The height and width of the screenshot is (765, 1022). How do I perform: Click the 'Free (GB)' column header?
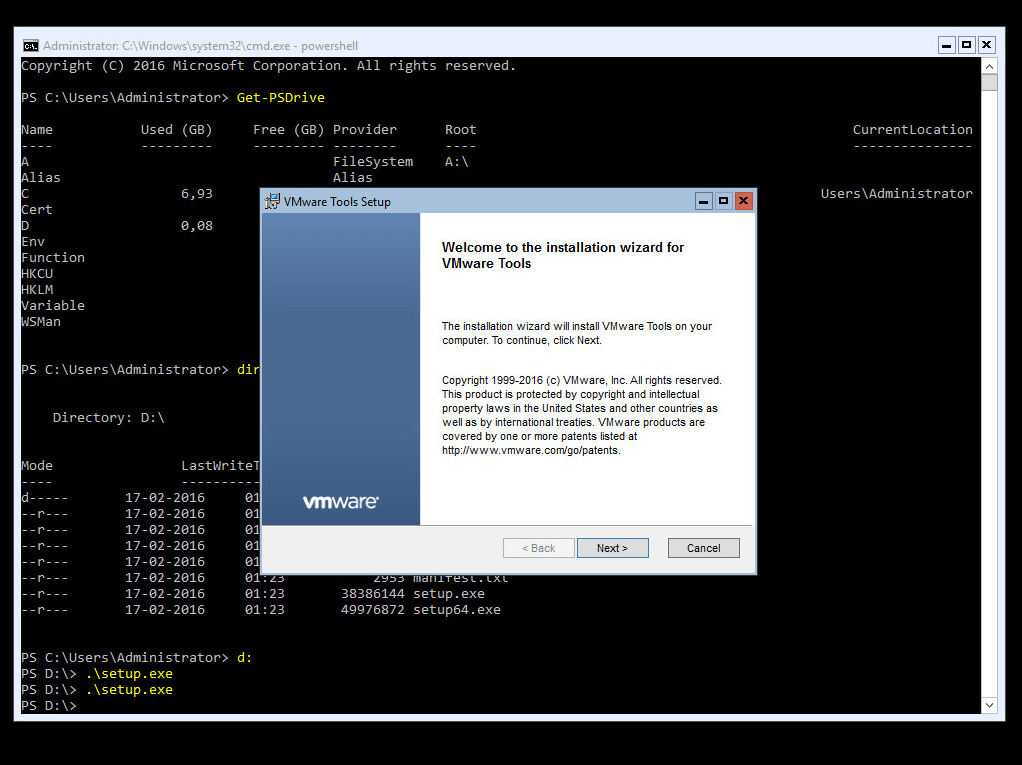click(289, 130)
